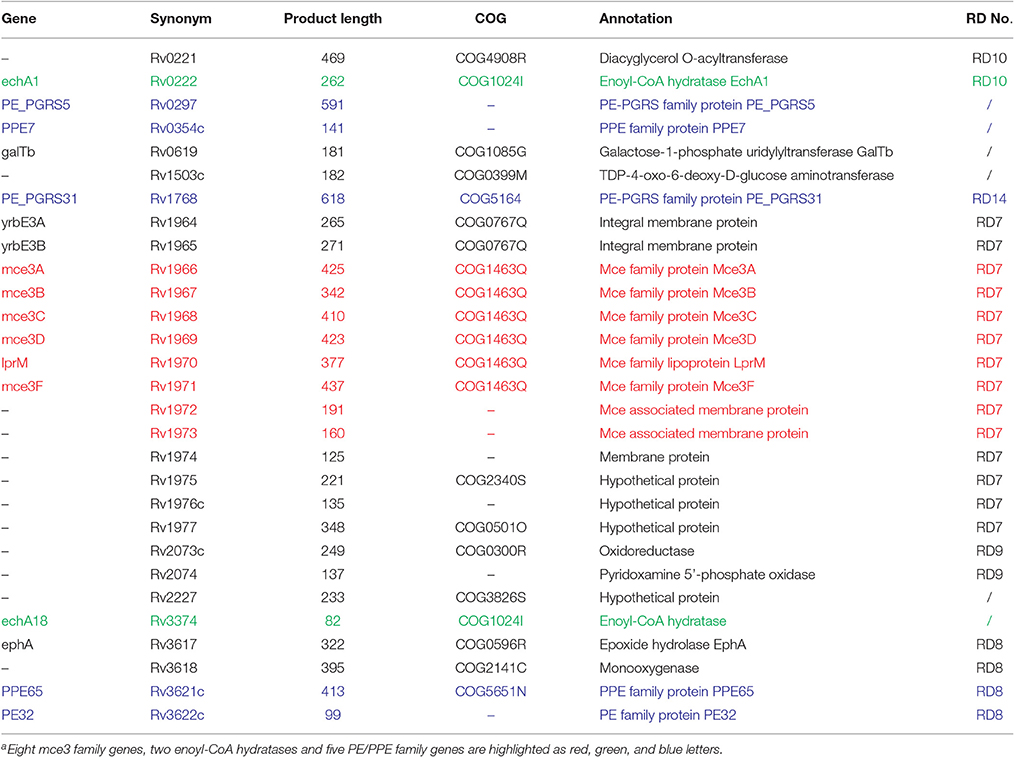The height and width of the screenshot is (757, 1014).
Task: Click the COG column header
Action: click(490, 19)
